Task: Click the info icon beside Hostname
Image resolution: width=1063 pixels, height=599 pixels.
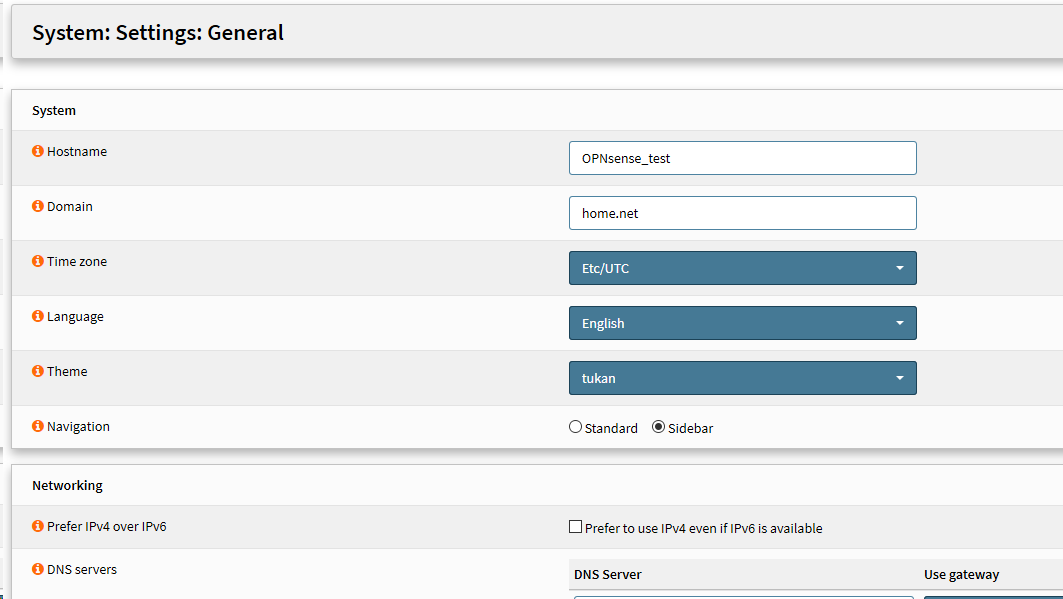Action: (x=38, y=152)
